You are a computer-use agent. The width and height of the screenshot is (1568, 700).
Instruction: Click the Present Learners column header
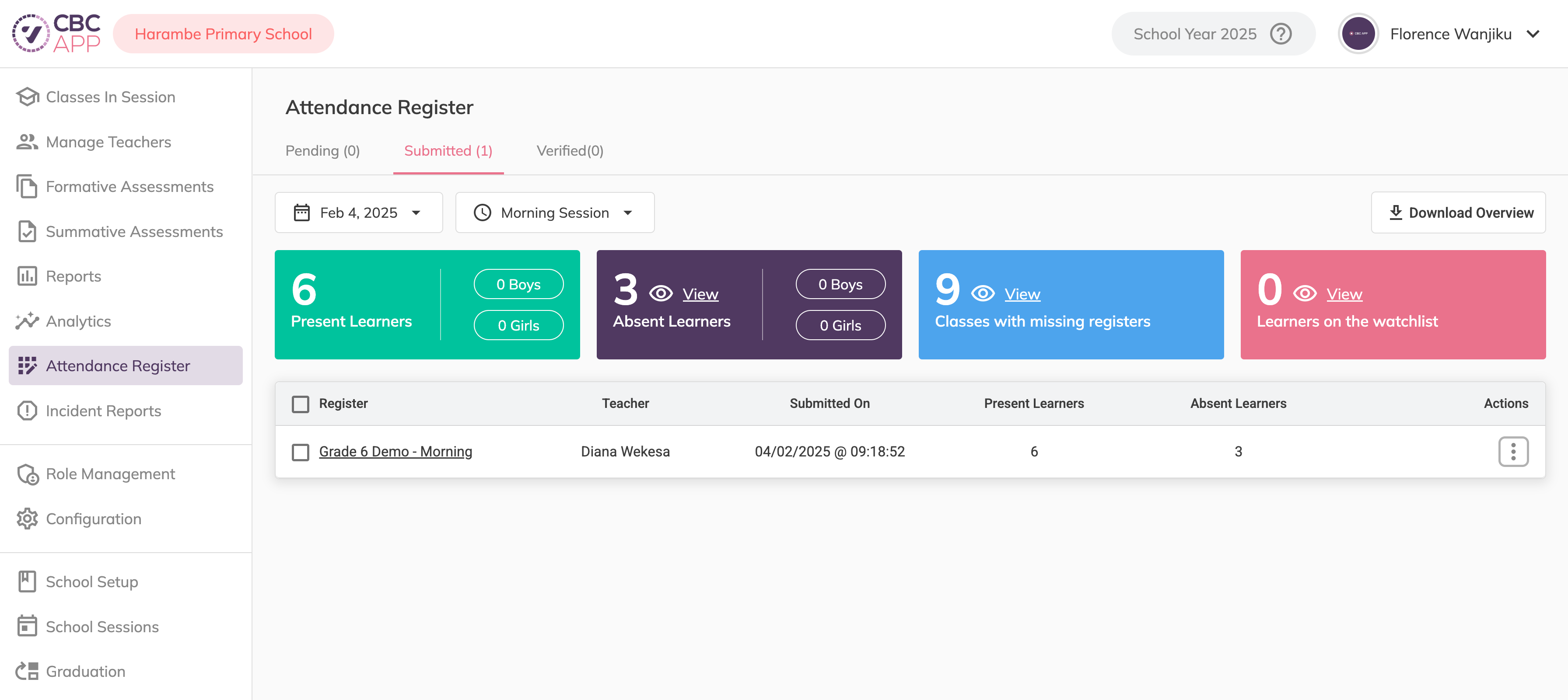pyautogui.click(x=1033, y=403)
